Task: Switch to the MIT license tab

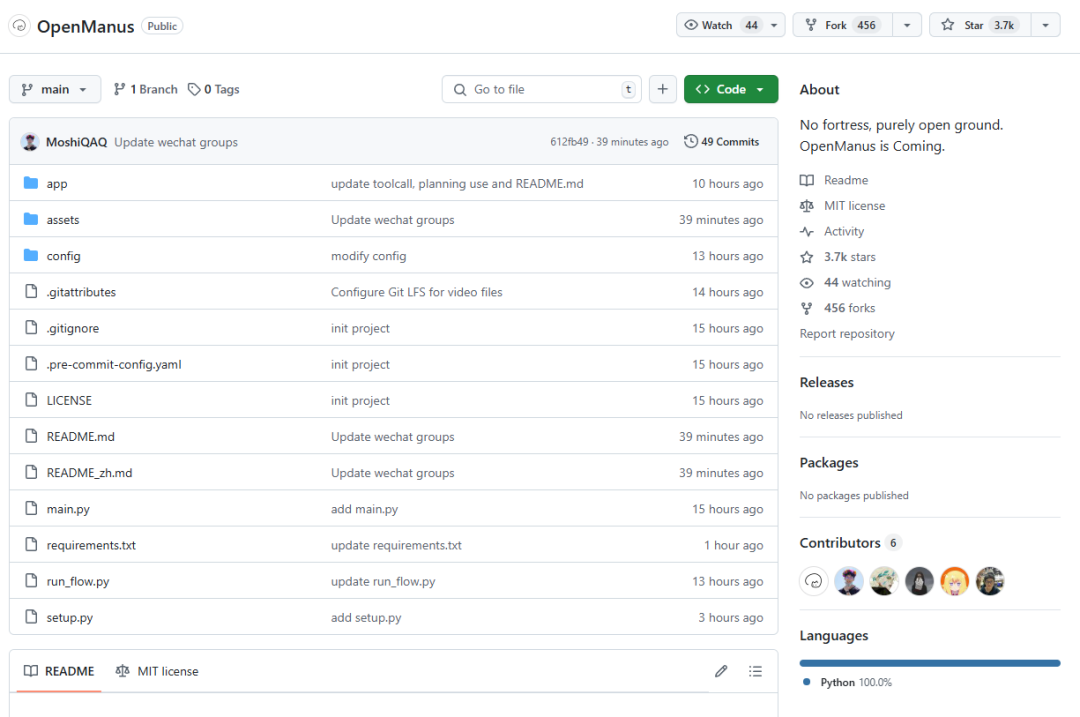Action: coord(157,671)
